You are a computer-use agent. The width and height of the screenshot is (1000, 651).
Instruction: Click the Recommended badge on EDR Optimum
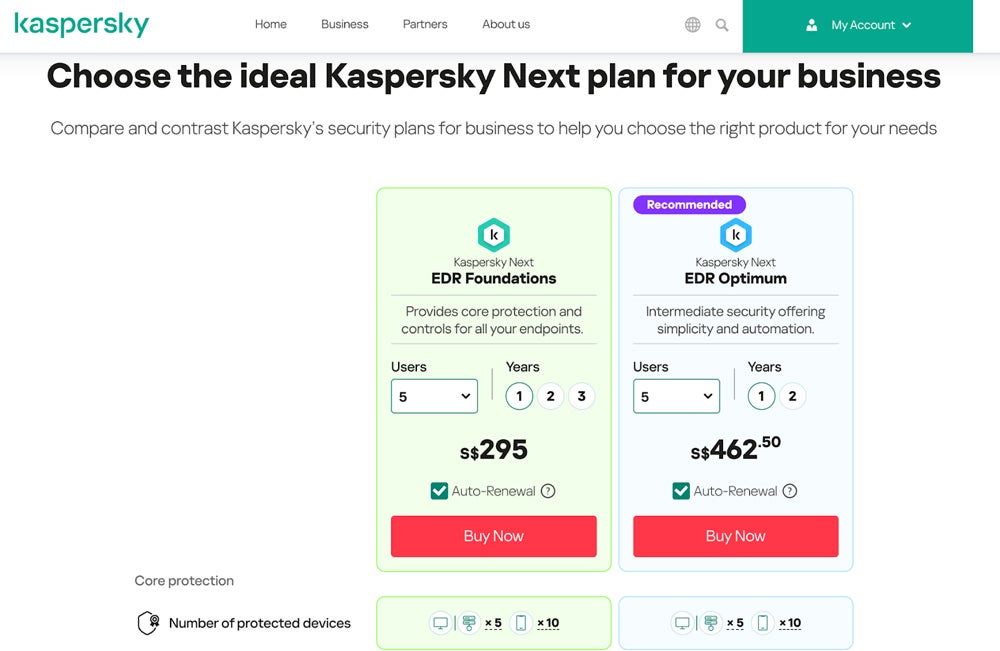[x=689, y=204]
